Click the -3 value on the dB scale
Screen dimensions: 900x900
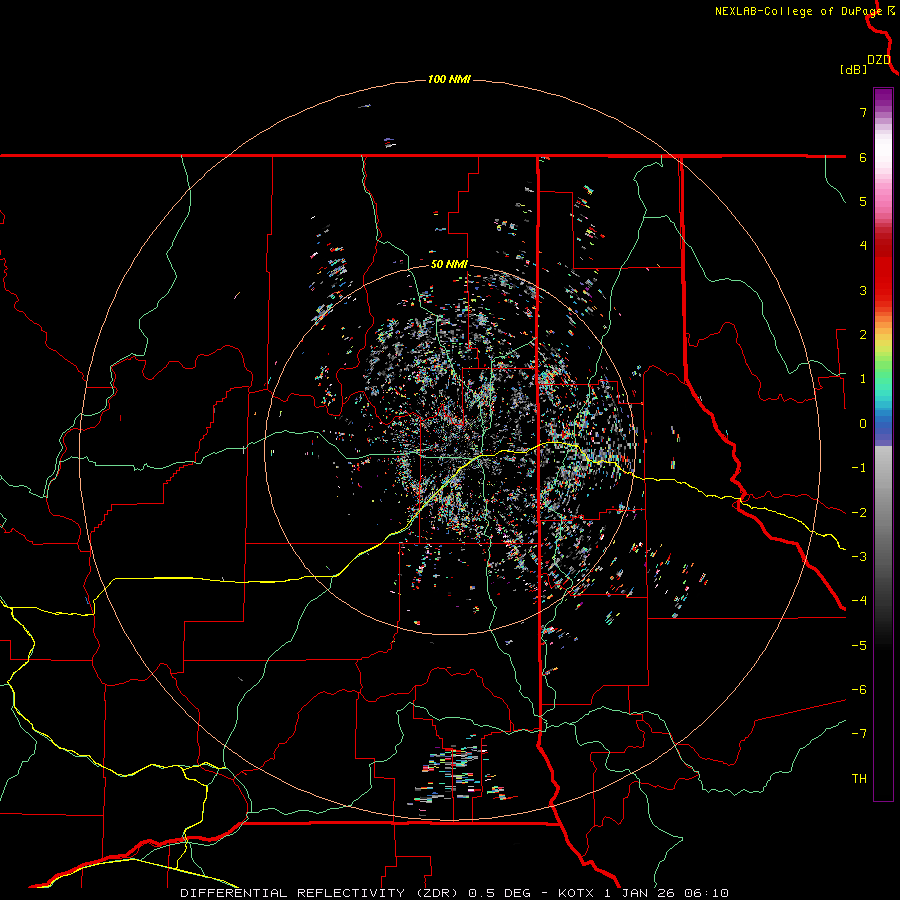pos(859,557)
